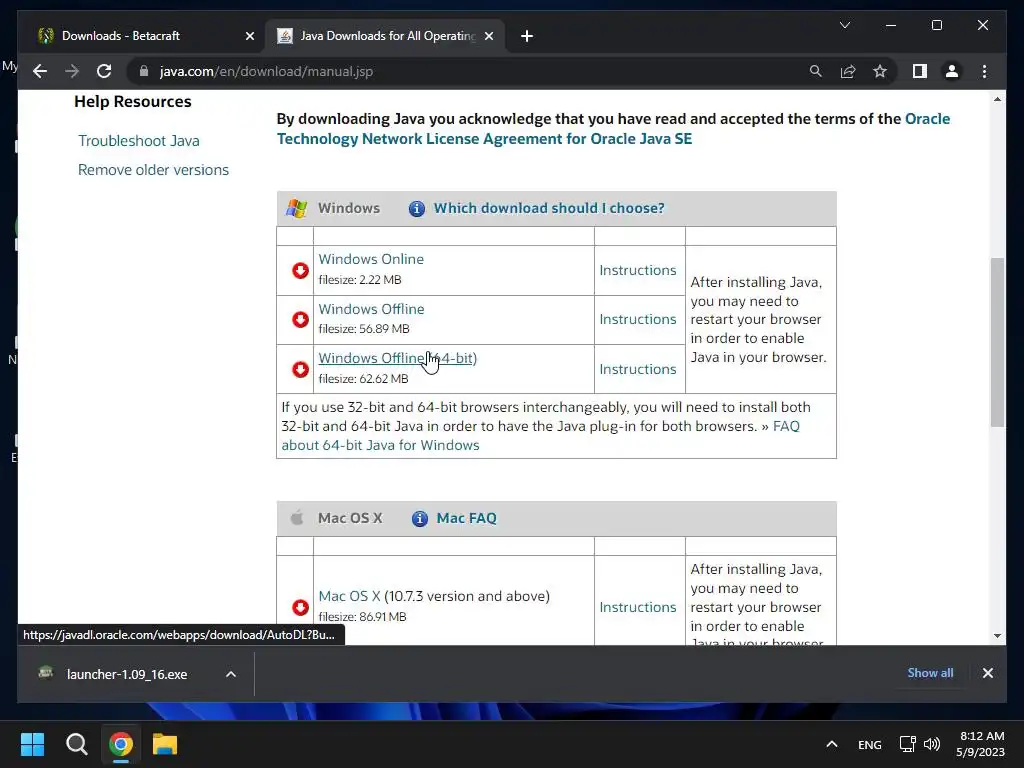Open the Mac FAQ link
Image resolution: width=1024 pixels, height=768 pixels.
(x=466, y=519)
